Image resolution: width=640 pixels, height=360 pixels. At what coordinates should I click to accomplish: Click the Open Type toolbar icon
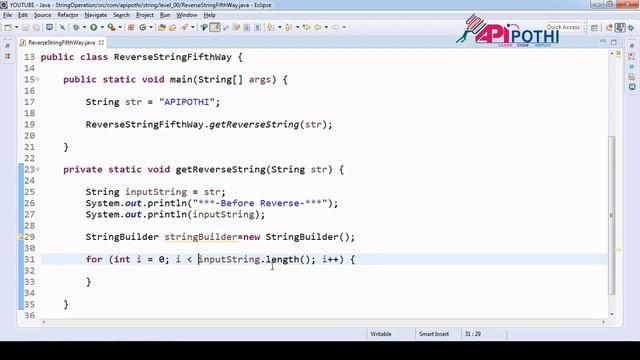162,27
